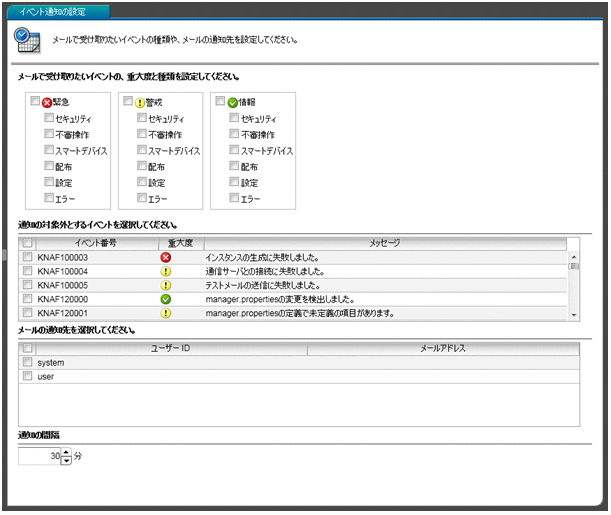This screenshot has width=611, height=515.
Task: Click the green 情報 severity icon
Action: (x=233, y=103)
